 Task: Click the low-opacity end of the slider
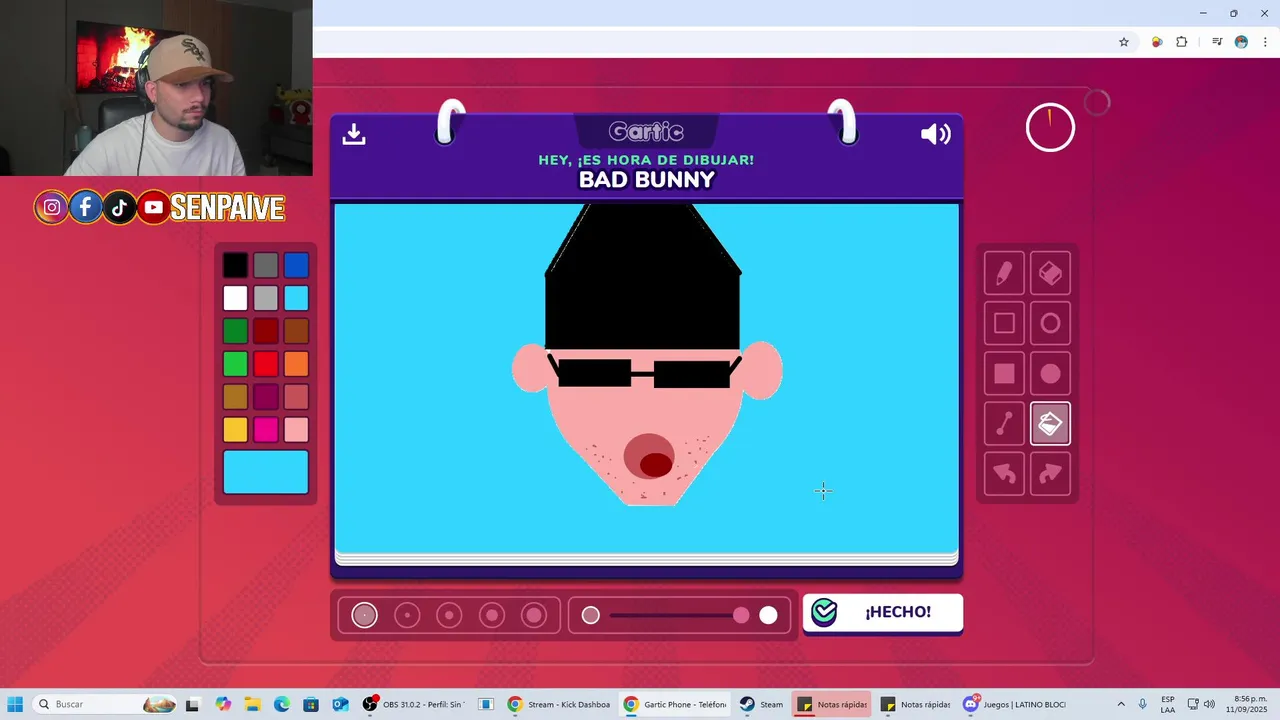(591, 615)
